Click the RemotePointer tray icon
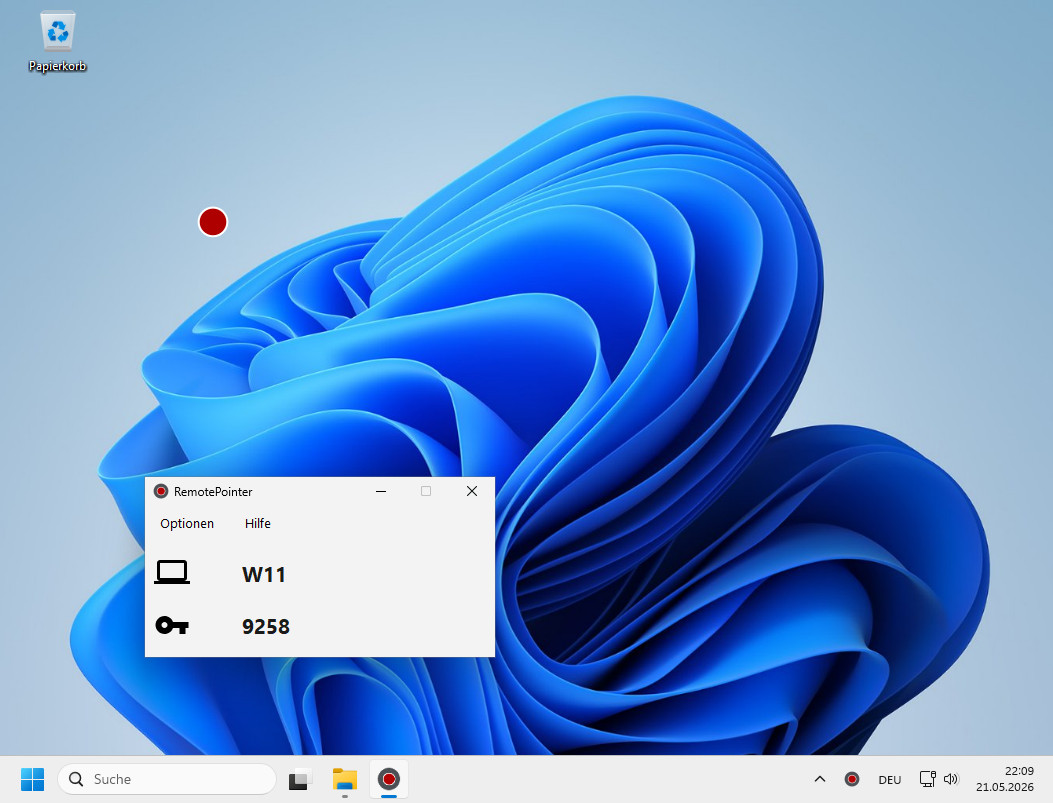The height and width of the screenshot is (803, 1053). [x=852, y=780]
